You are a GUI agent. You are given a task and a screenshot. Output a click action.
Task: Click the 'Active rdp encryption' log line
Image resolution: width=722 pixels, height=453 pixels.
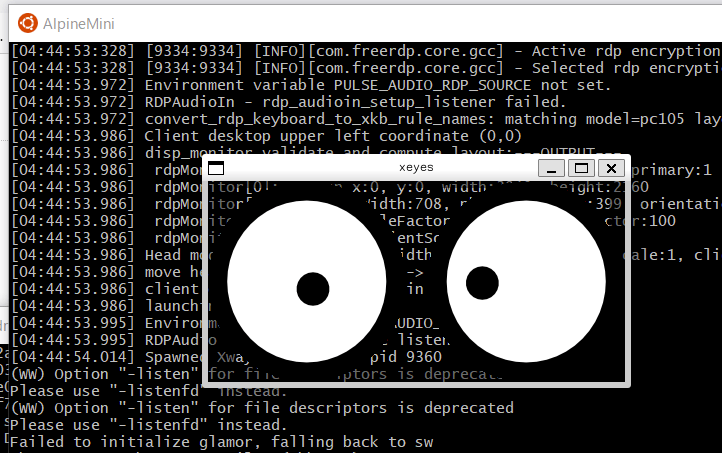coord(366,51)
